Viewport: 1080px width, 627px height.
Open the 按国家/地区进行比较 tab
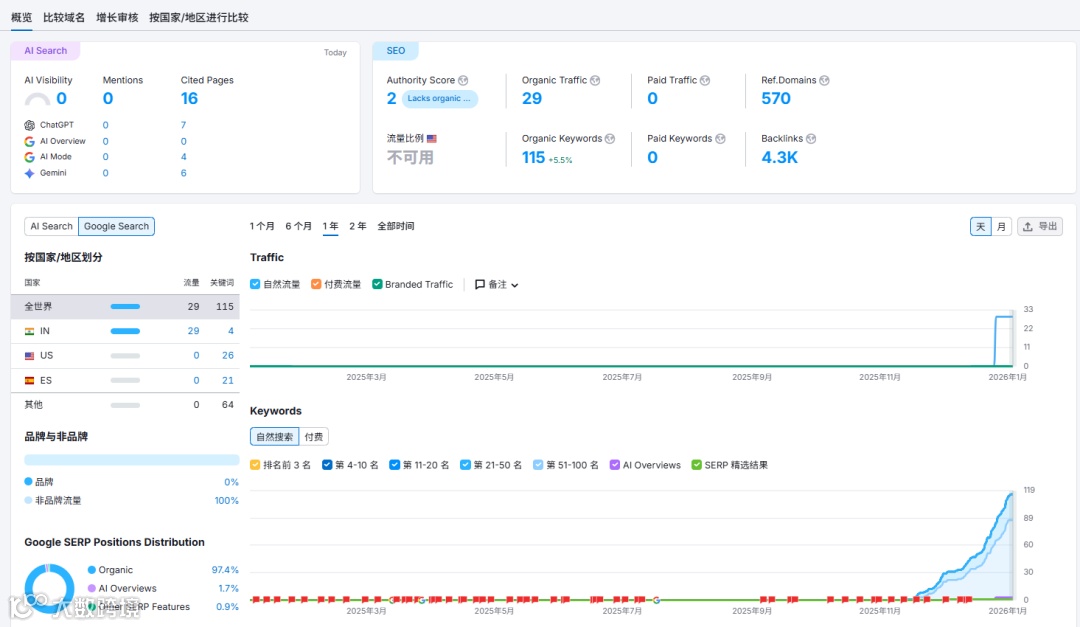click(x=198, y=17)
